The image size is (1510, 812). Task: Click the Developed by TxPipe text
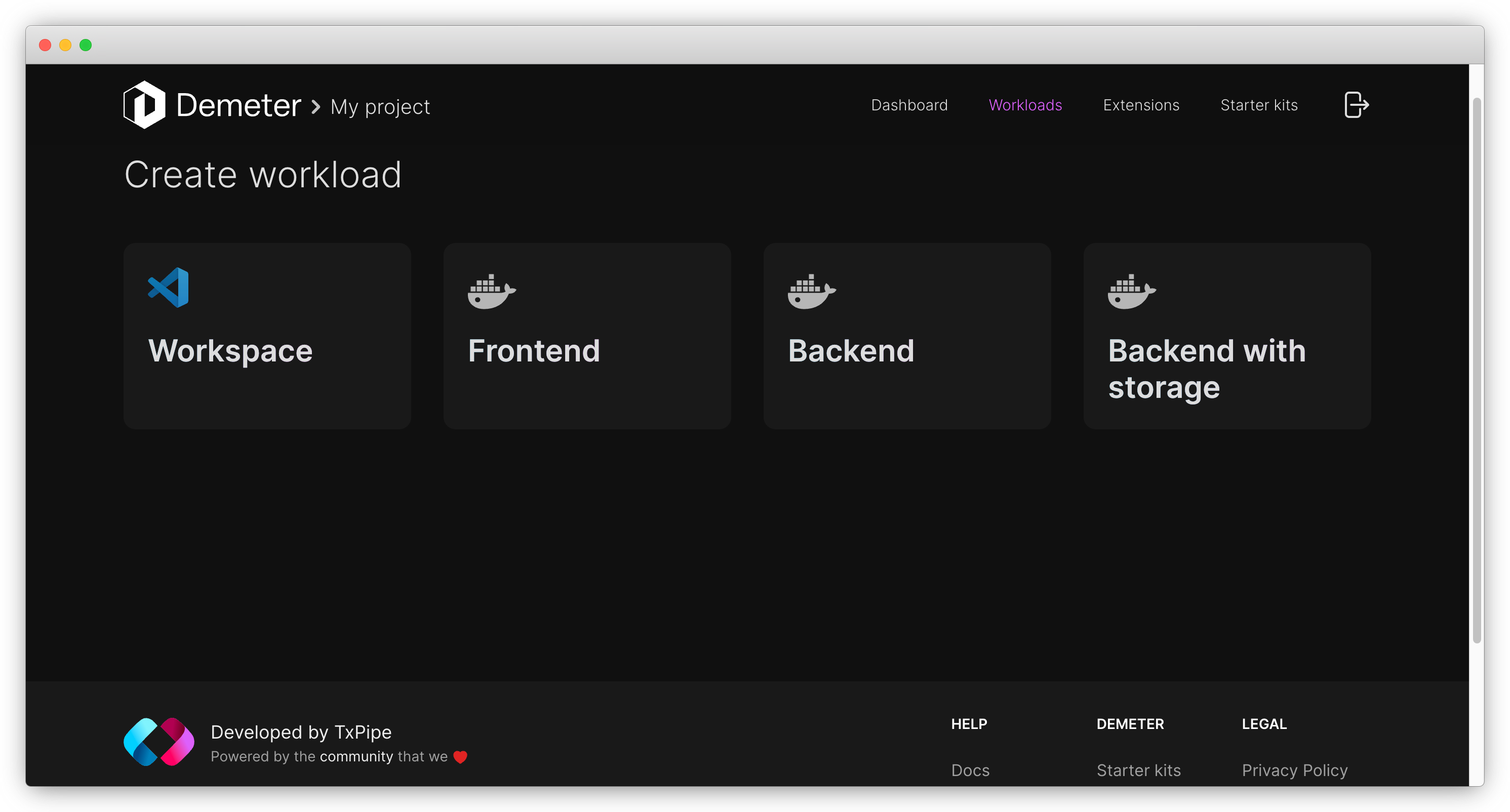coord(301,733)
